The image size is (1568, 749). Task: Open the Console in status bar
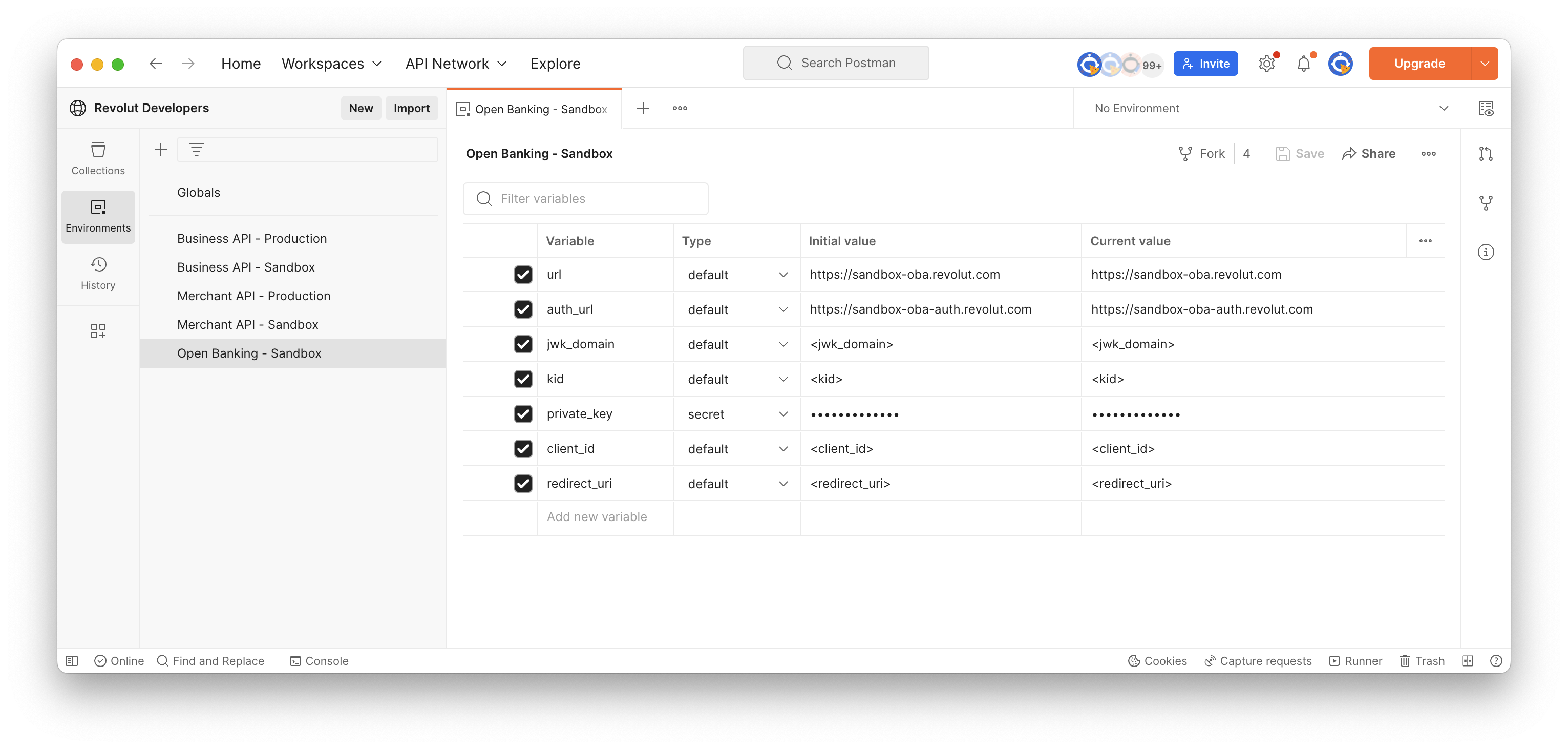(x=319, y=661)
